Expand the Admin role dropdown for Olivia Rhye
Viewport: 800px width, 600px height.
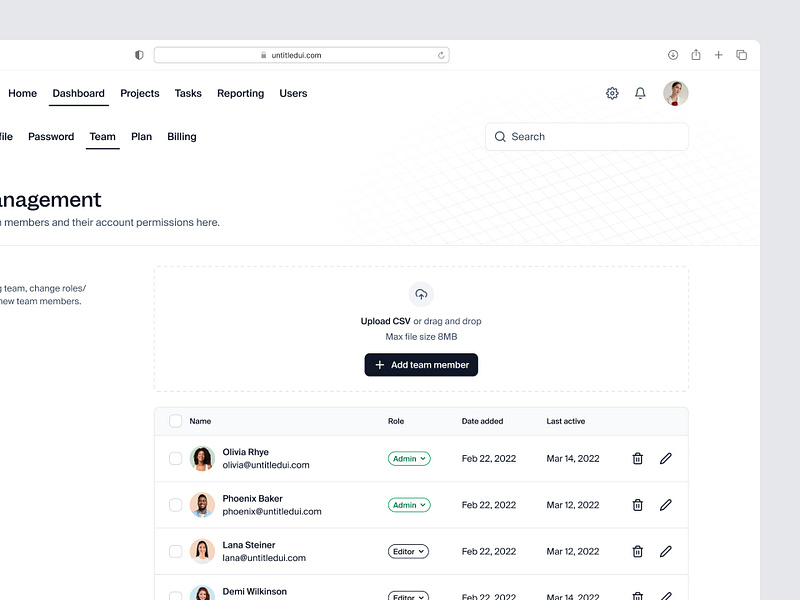409,458
